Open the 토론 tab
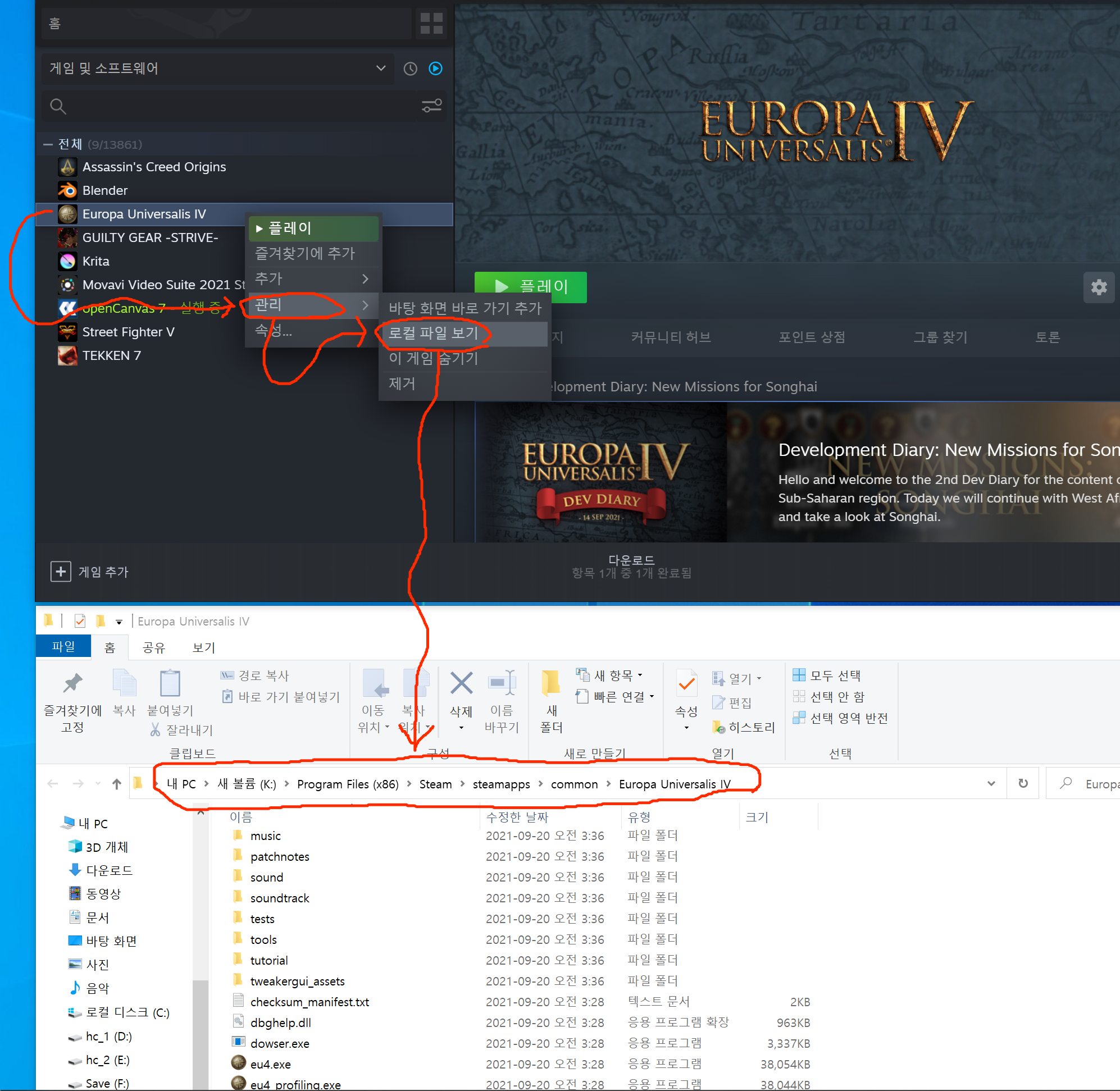1120x1091 pixels. [1047, 337]
